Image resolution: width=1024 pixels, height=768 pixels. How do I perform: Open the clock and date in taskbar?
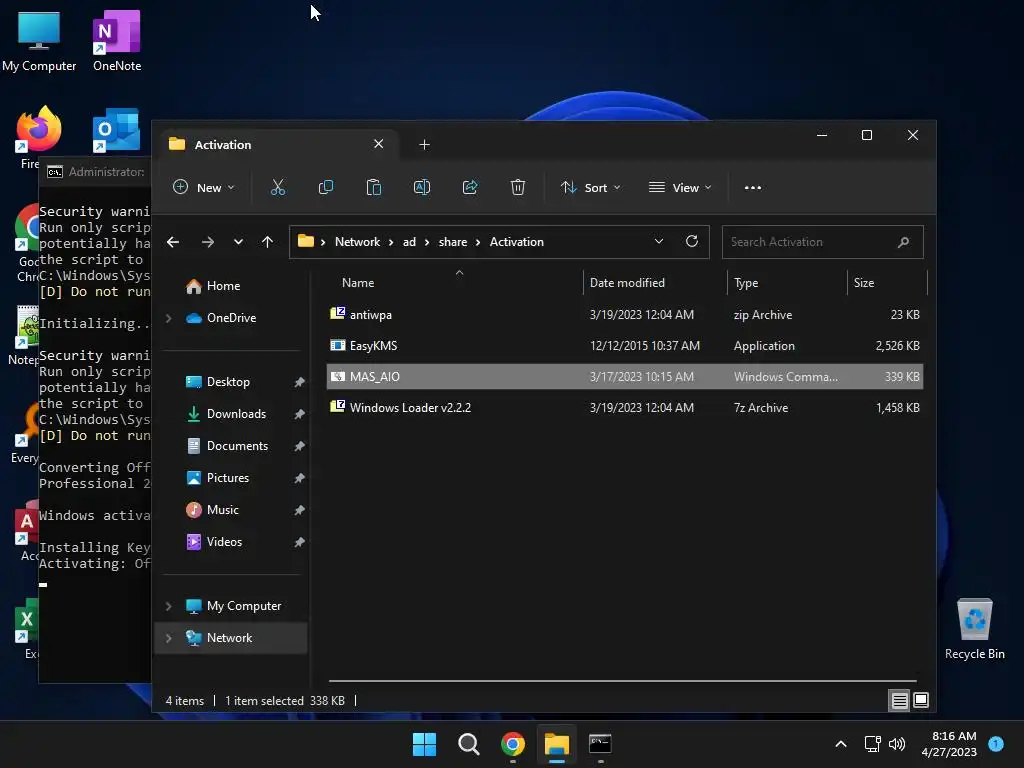point(949,744)
